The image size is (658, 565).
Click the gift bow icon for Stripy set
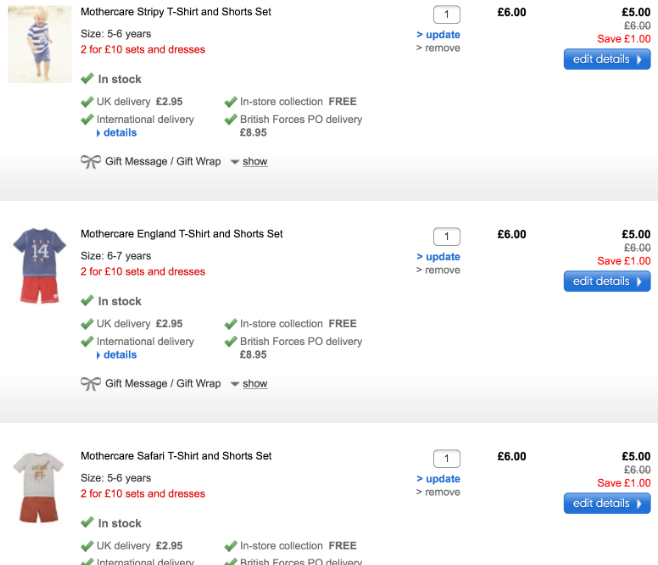[91, 161]
